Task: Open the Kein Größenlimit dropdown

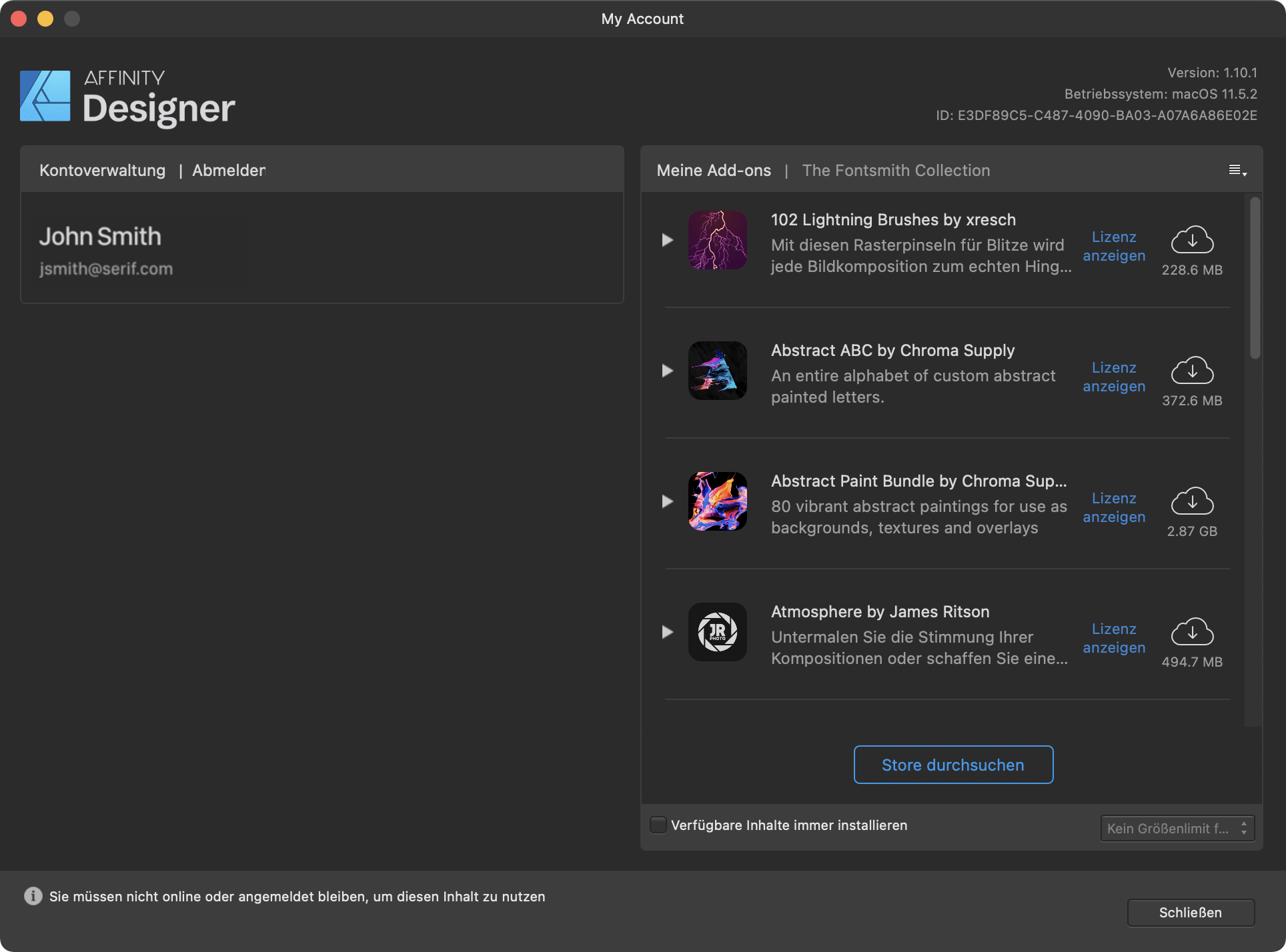Action: click(1177, 828)
